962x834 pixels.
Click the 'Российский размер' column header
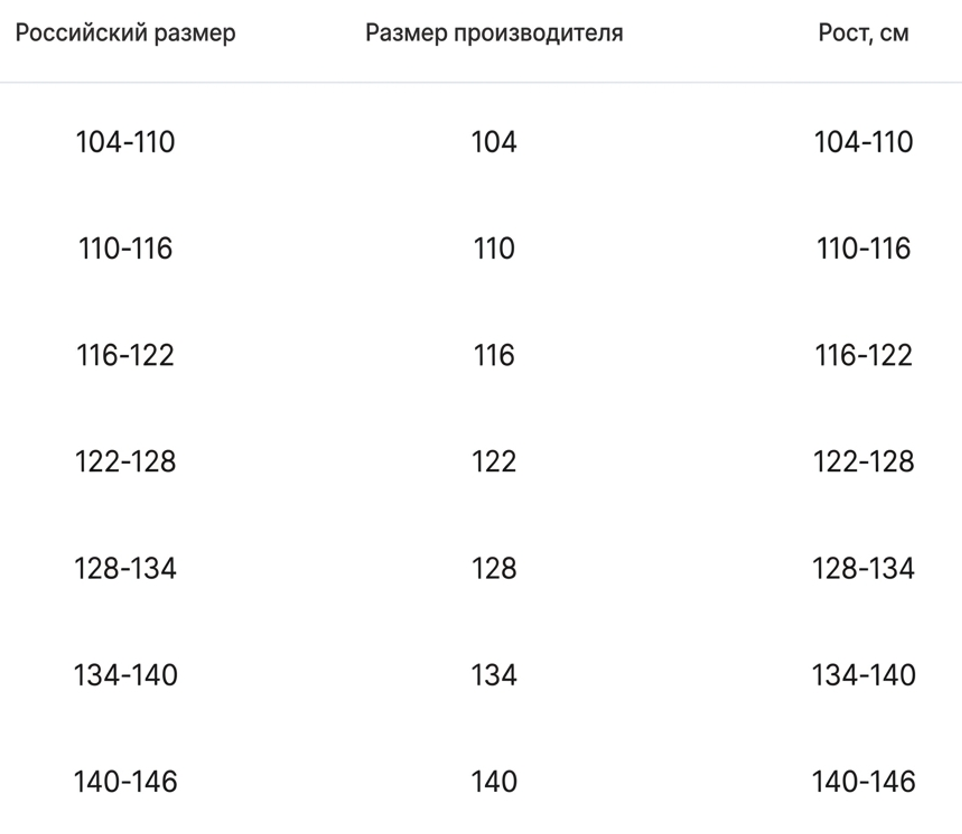[x=125, y=33]
